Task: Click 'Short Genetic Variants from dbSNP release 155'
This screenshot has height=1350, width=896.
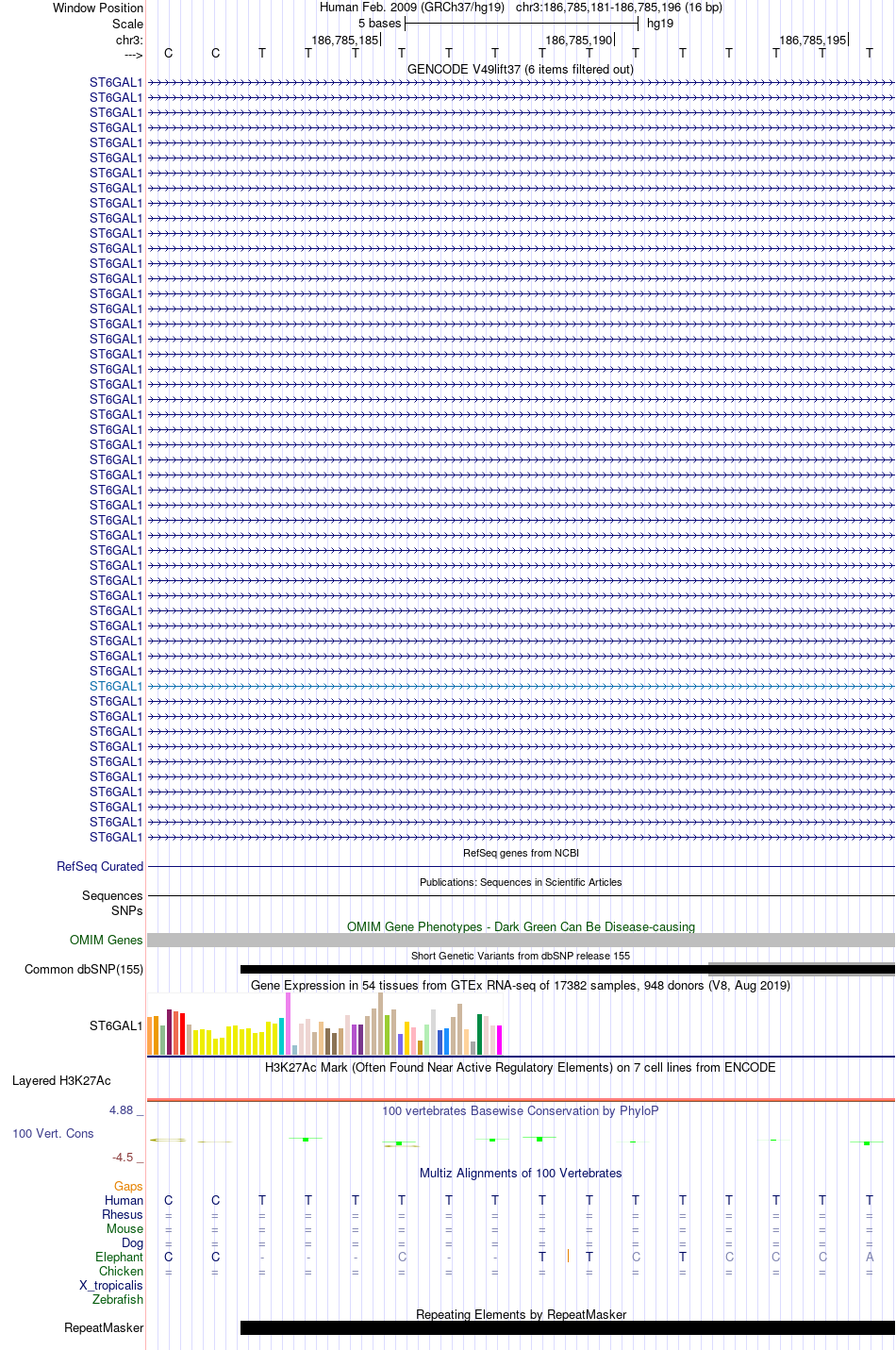Action: (x=521, y=956)
